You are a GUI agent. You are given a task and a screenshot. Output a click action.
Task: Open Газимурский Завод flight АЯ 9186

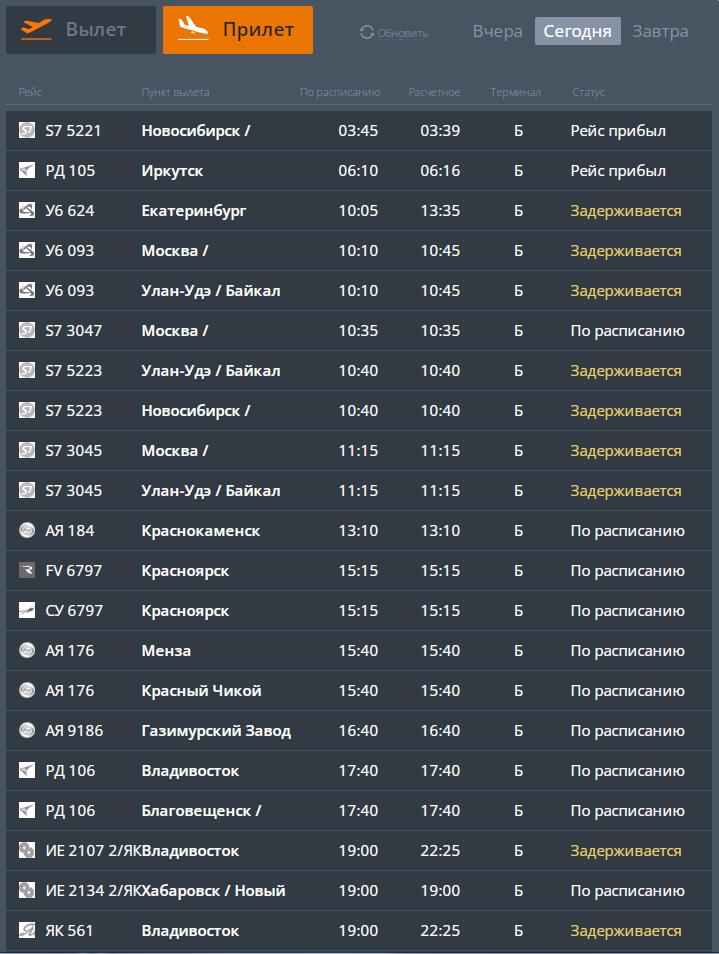coord(359,730)
